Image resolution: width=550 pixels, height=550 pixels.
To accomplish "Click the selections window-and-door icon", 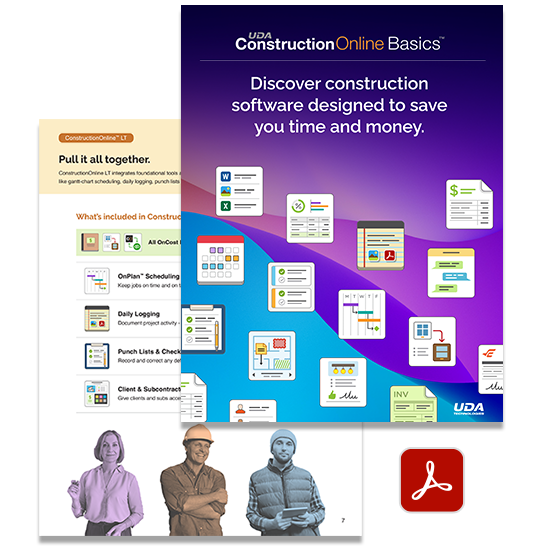I will coord(432,342).
